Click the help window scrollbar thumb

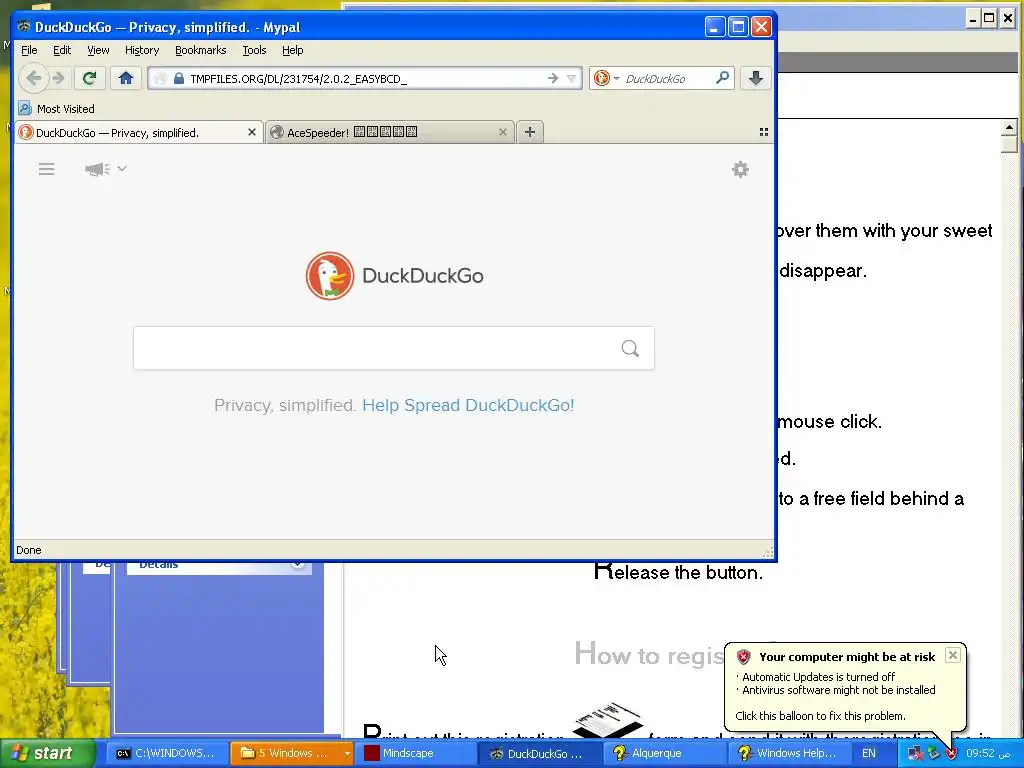point(1009,144)
